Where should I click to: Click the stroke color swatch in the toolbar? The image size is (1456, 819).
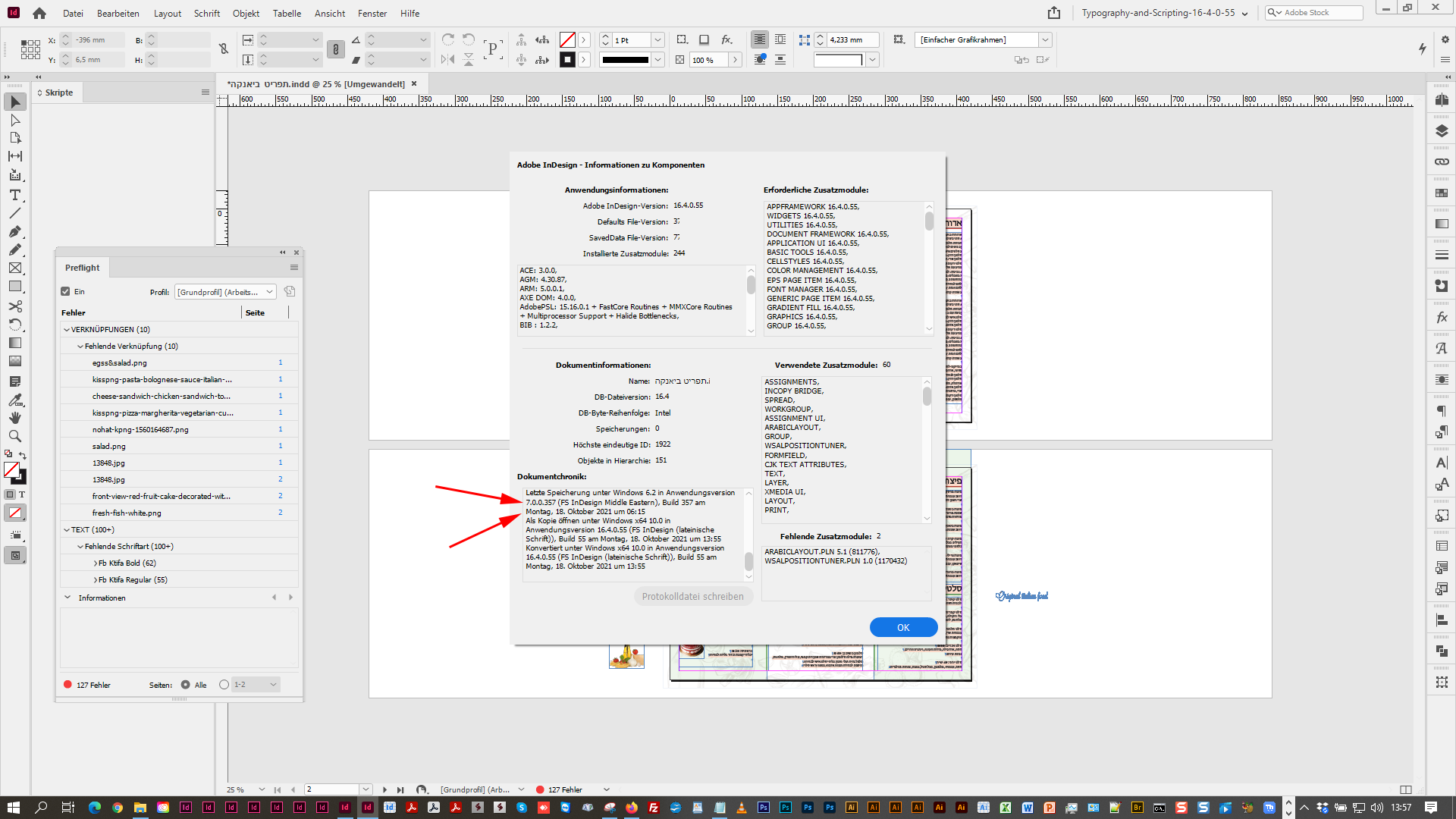tap(567, 59)
